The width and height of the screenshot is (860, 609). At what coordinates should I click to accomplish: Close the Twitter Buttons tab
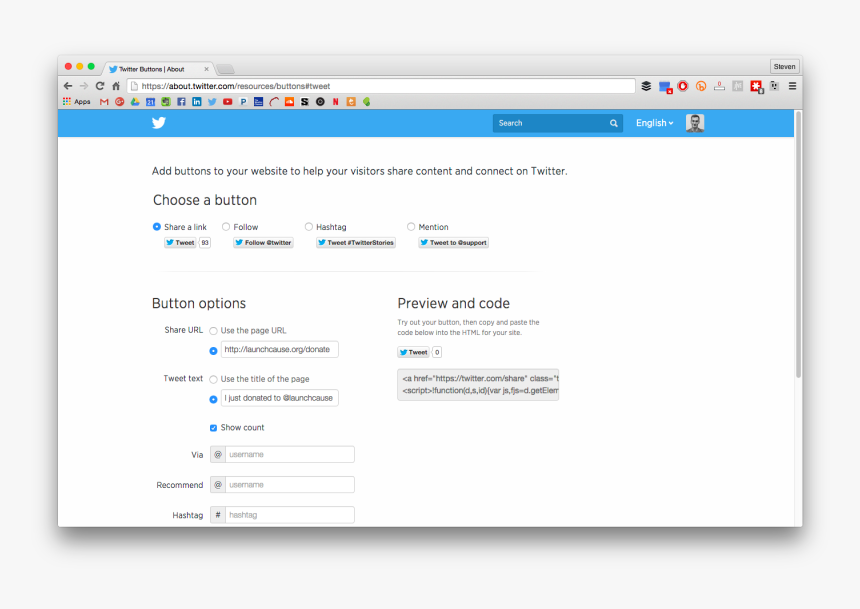coord(206,69)
